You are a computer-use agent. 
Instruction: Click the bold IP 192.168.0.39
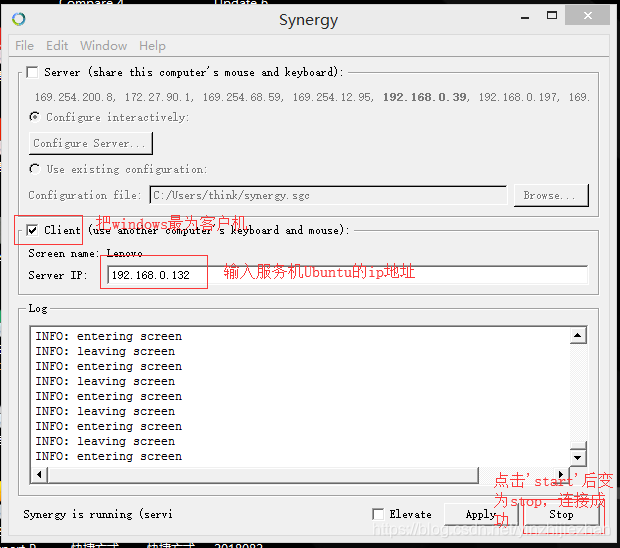[425, 97]
